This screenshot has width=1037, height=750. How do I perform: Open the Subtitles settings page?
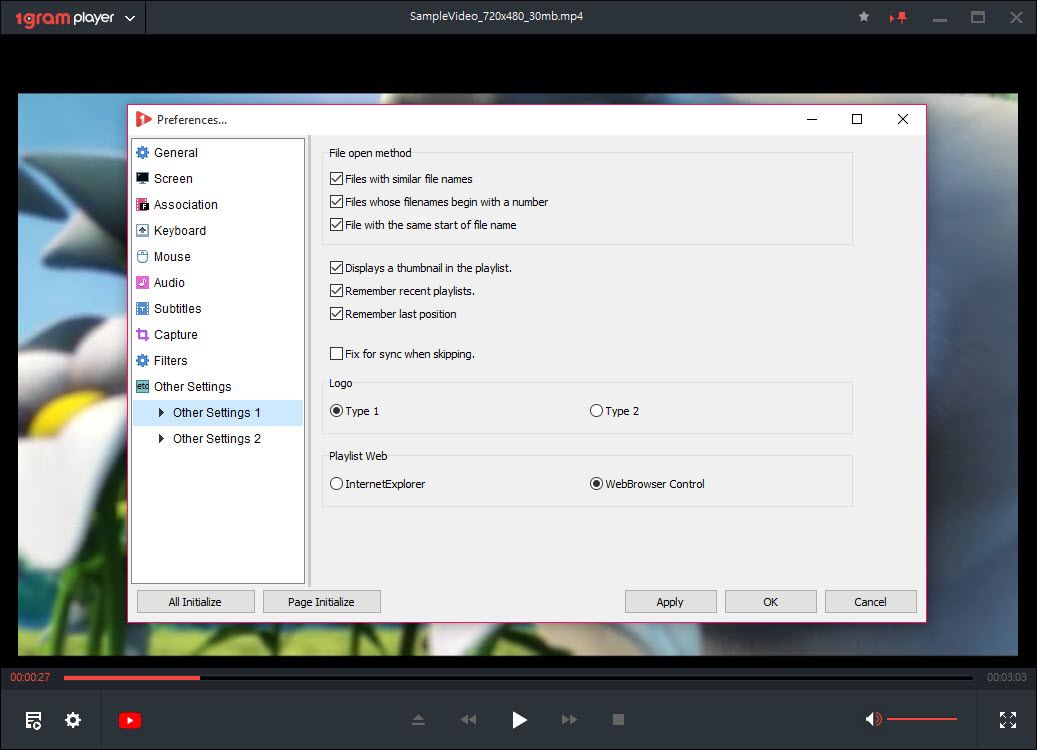pyautogui.click(x=177, y=309)
